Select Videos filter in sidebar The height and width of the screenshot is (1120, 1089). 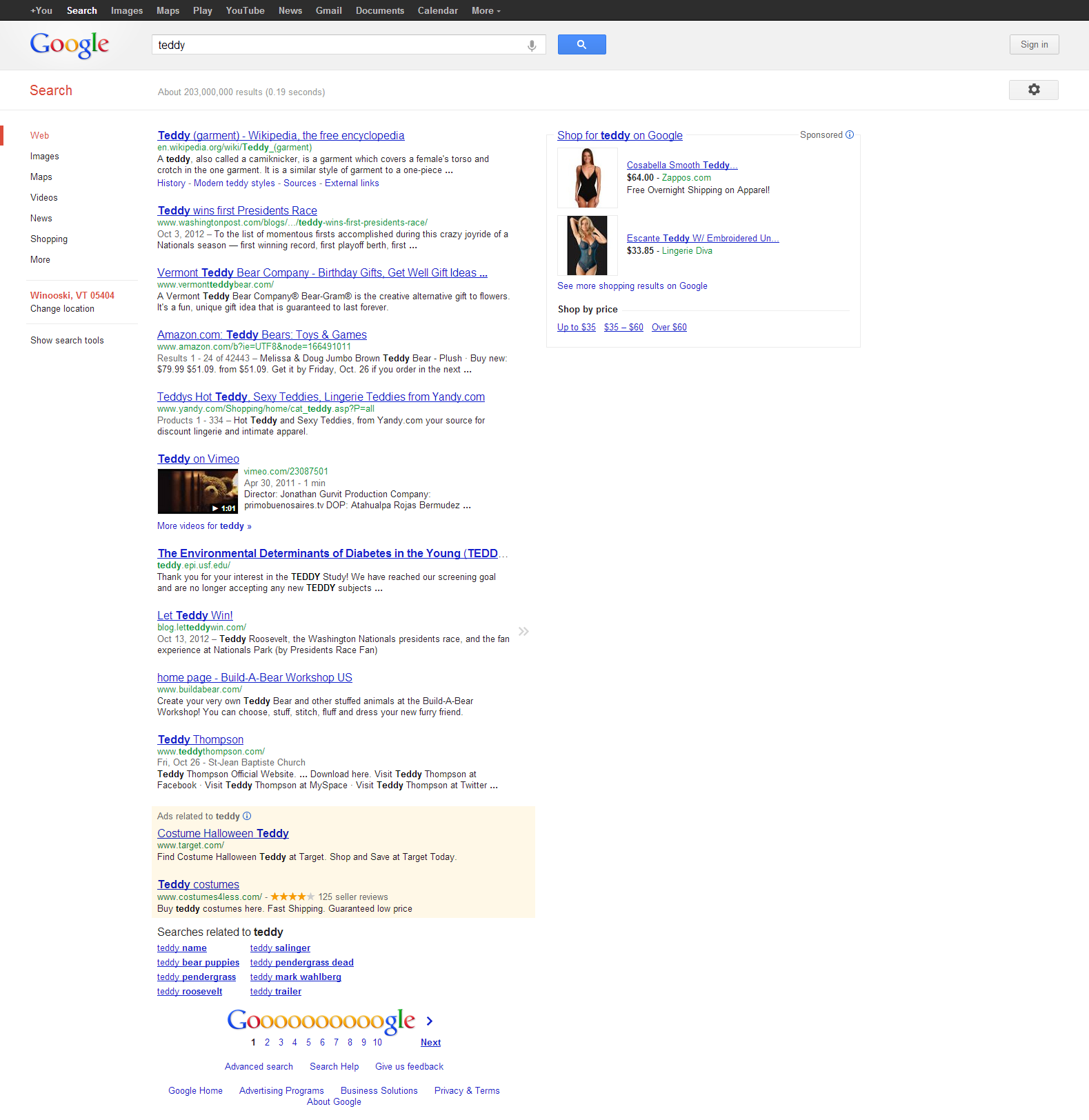coord(44,197)
